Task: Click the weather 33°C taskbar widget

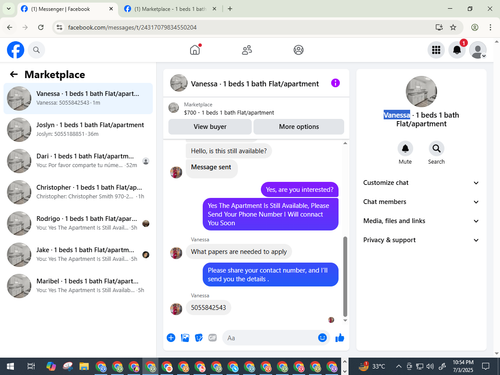Action: (x=371, y=367)
